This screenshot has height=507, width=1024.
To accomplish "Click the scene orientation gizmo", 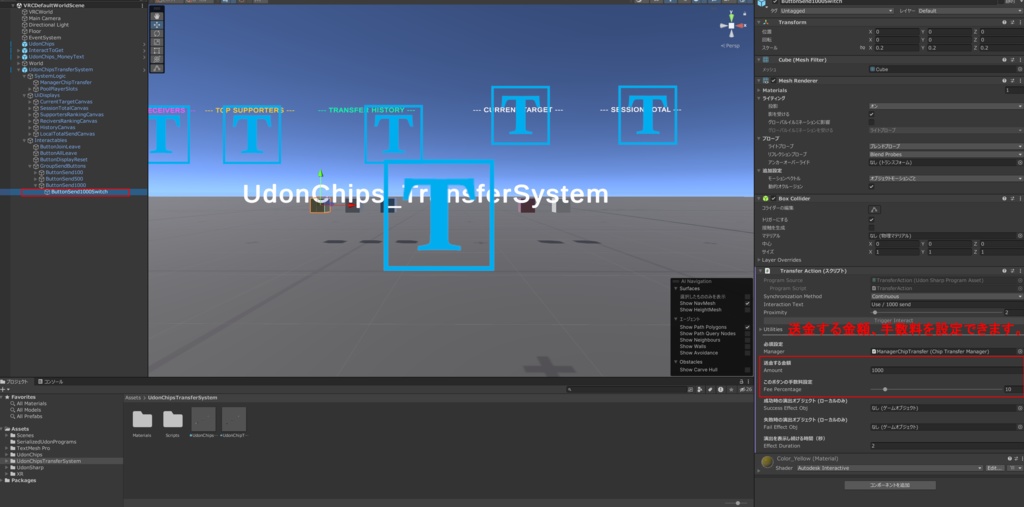I will pos(729,26).
